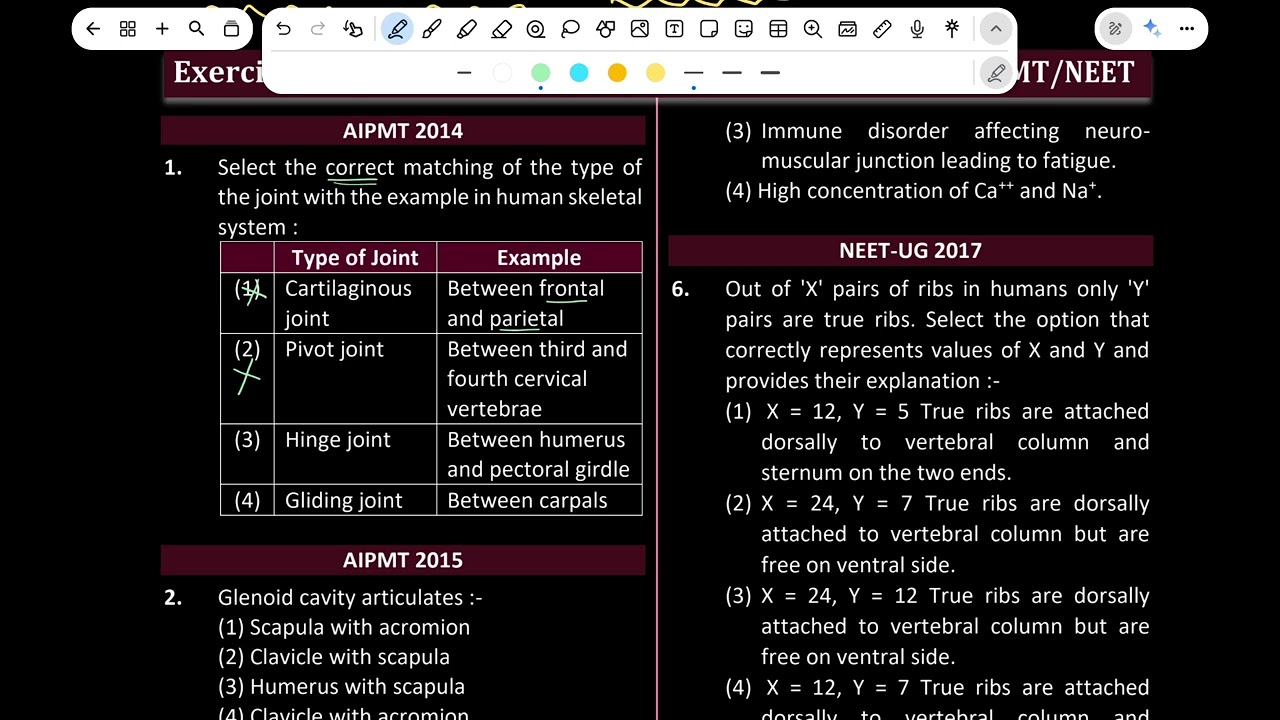
Task: Click the 'NEET-UG 2017' section heading
Action: point(910,251)
